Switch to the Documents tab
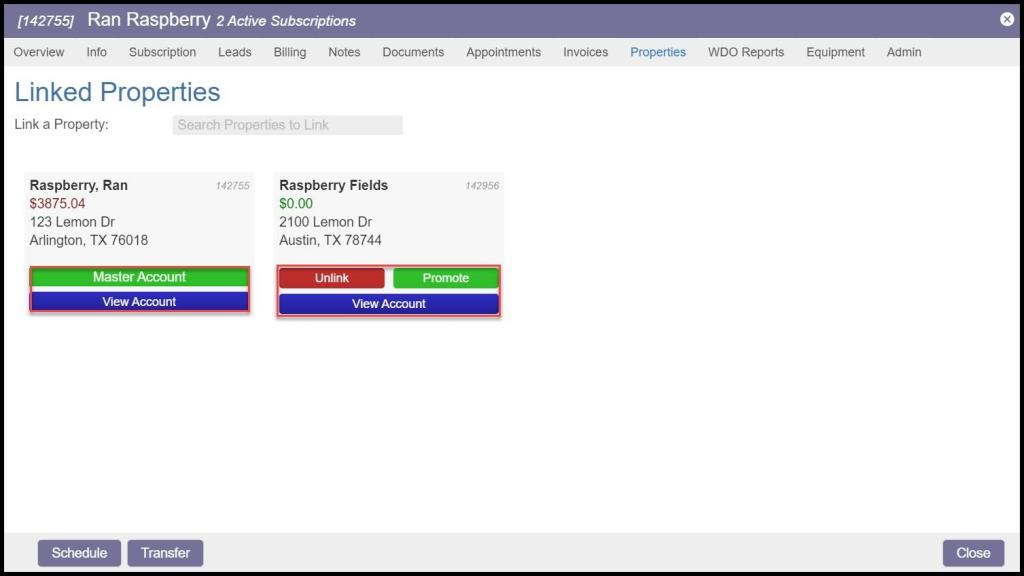This screenshot has height=576, width=1024. coord(413,52)
